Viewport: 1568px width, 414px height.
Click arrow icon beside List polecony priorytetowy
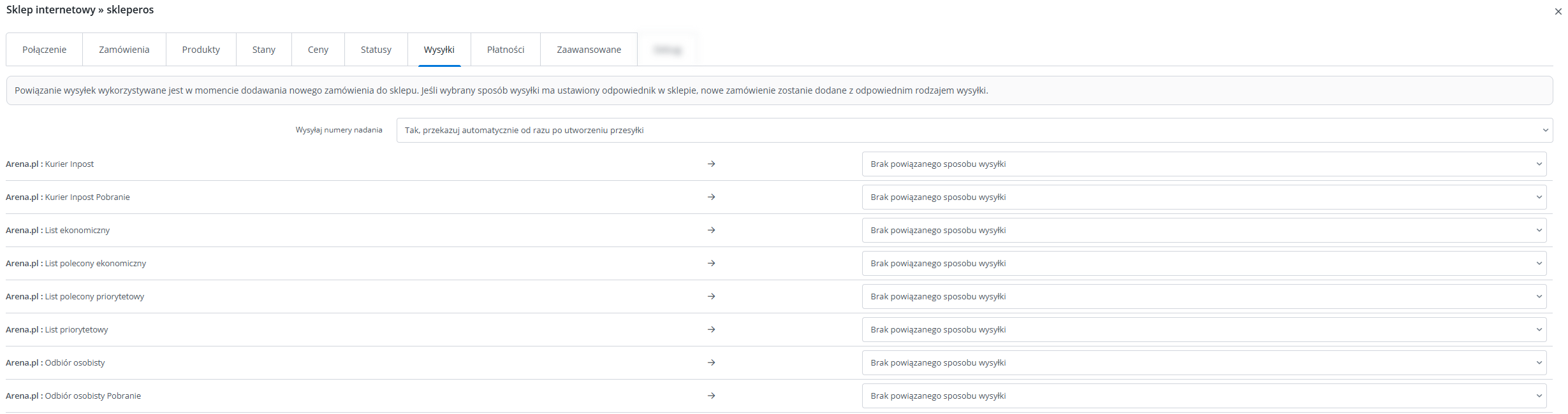click(711, 297)
